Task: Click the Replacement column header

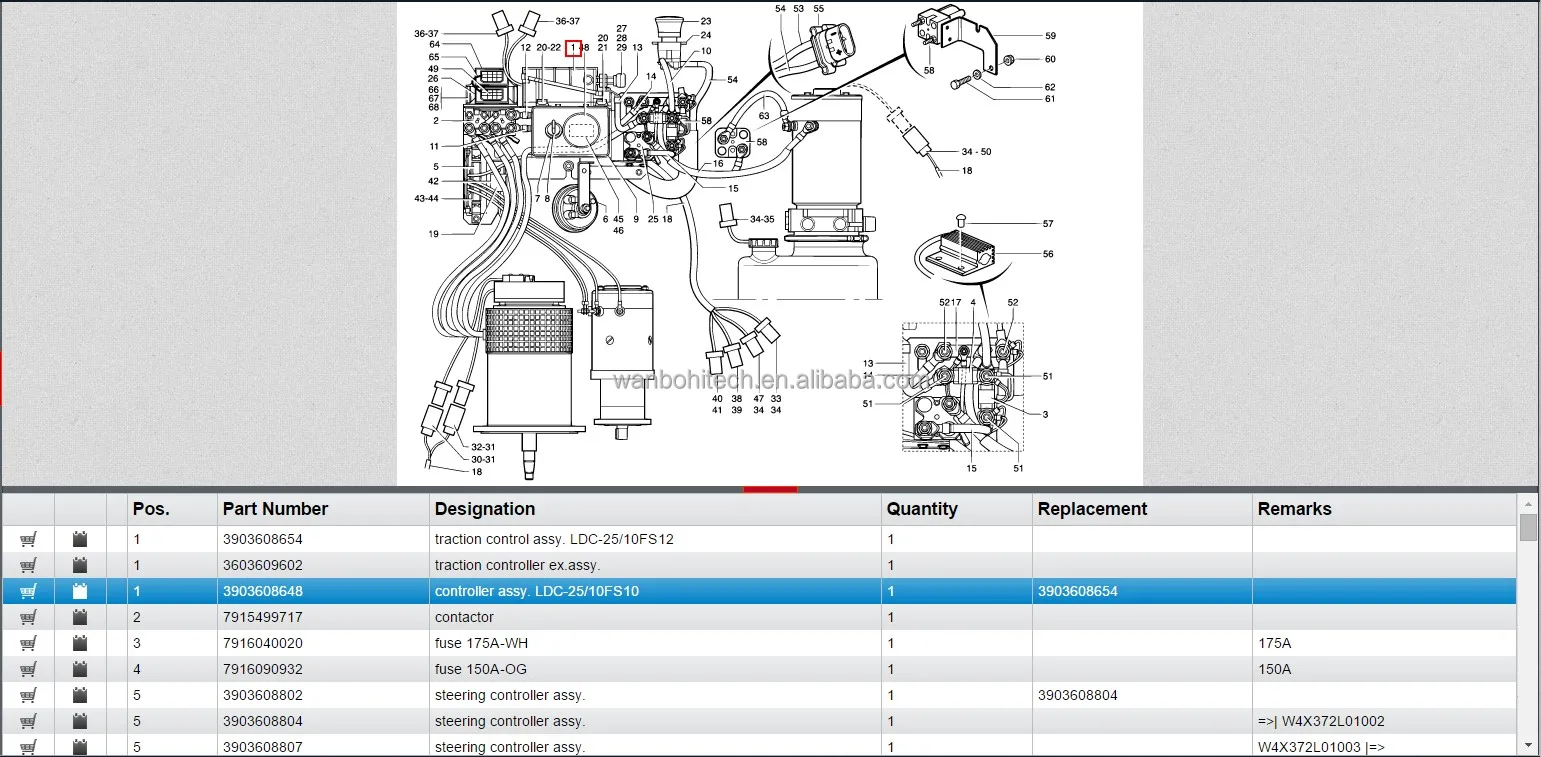Action: [1142, 509]
